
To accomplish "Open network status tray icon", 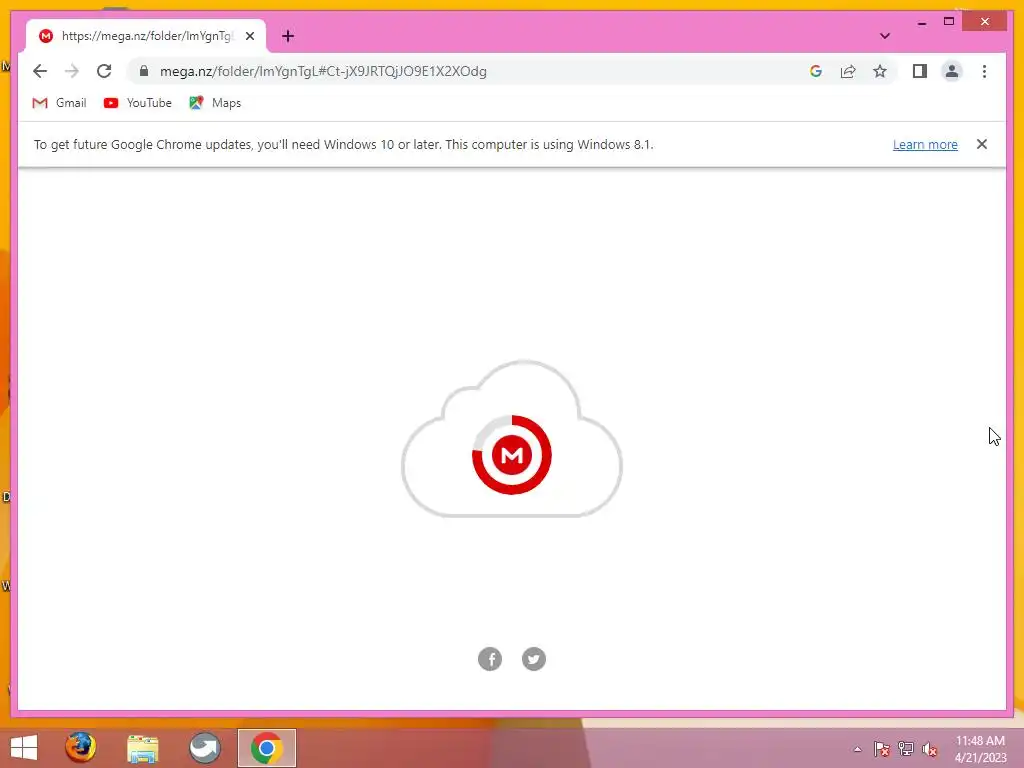I will tap(906, 749).
